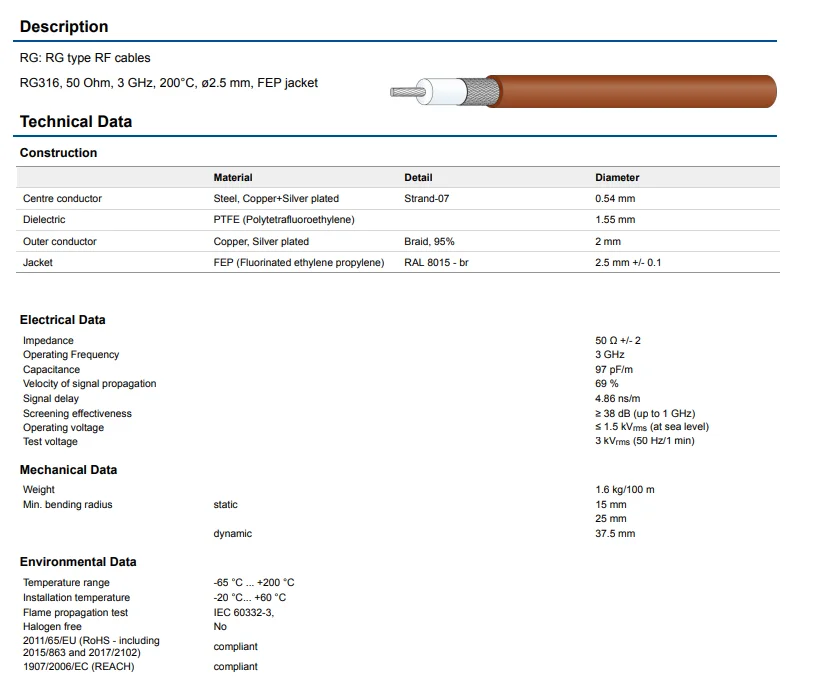Viewport: 827px width, 685px height.
Task: Click the 'RAL 8015 - br' cell
Action: click(436, 262)
